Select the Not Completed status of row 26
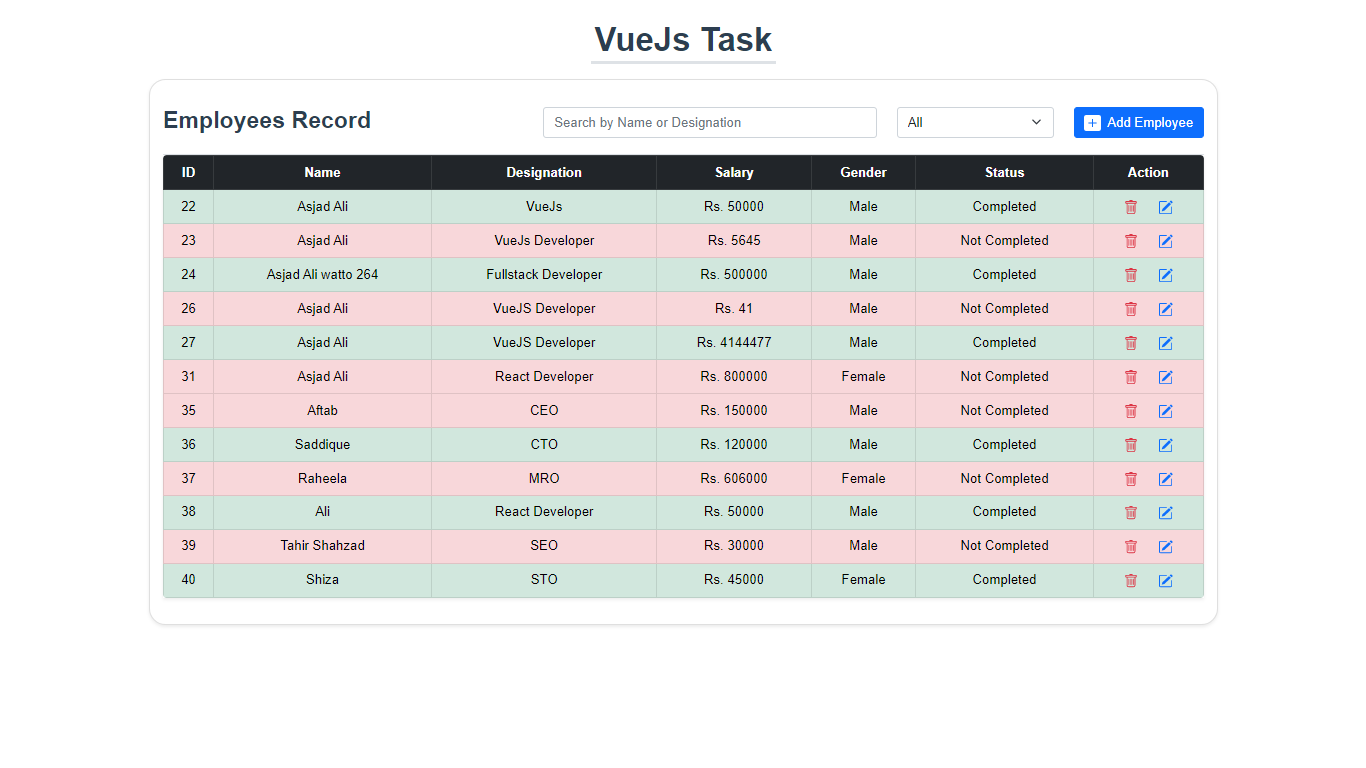The image size is (1366, 768). click(1004, 308)
